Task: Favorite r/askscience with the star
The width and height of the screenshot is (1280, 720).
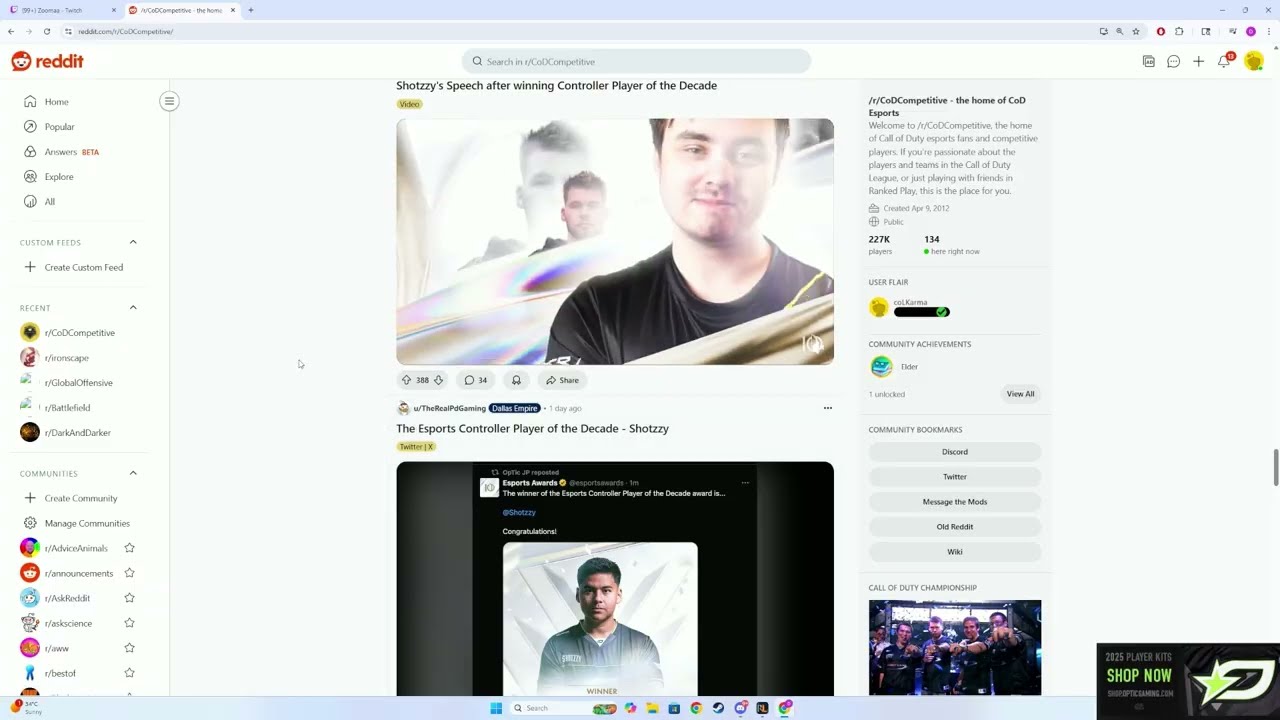Action: pyautogui.click(x=129, y=623)
